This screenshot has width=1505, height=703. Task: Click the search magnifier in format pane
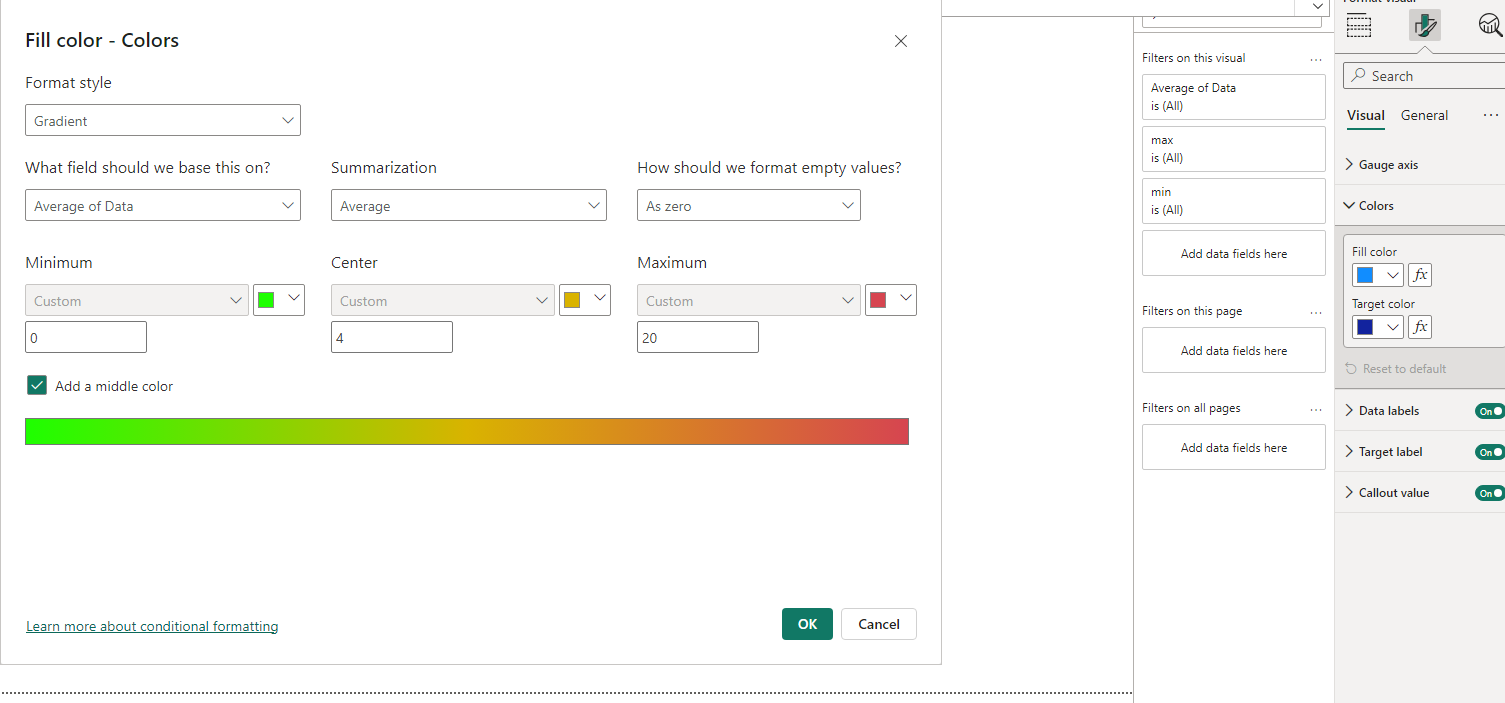click(1358, 76)
